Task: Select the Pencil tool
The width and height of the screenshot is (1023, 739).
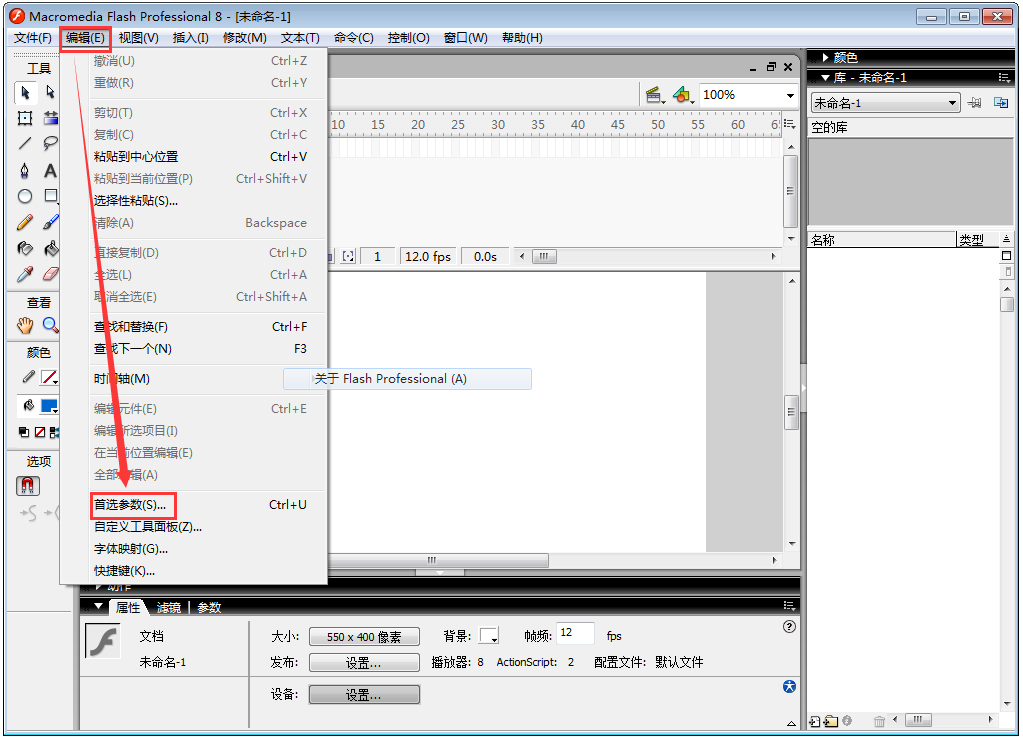Action: 26,222
